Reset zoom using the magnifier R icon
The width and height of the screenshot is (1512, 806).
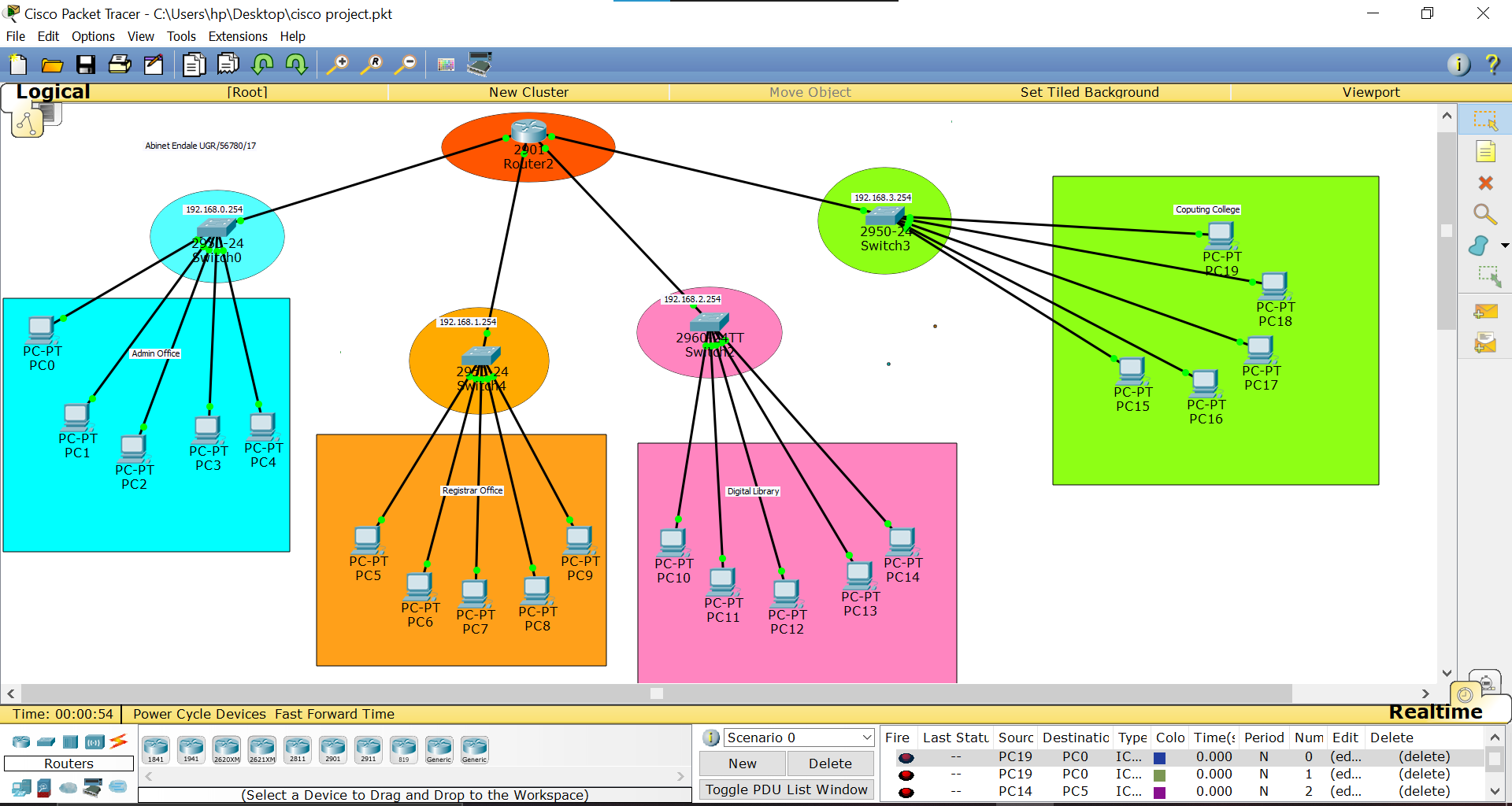coord(372,65)
